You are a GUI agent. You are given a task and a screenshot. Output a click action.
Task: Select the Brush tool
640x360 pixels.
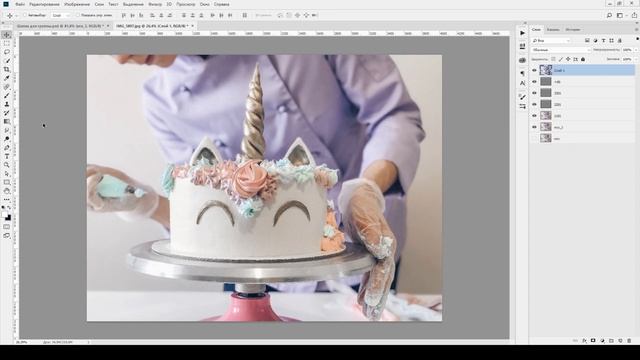click(x=7, y=96)
